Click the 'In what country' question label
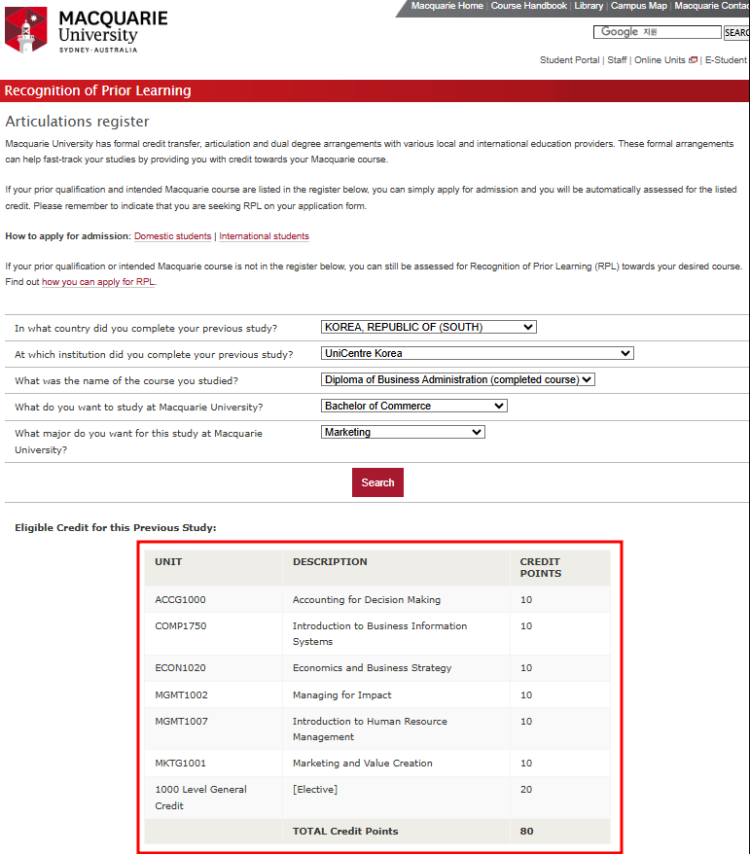The image size is (750, 854). click(x=146, y=328)
